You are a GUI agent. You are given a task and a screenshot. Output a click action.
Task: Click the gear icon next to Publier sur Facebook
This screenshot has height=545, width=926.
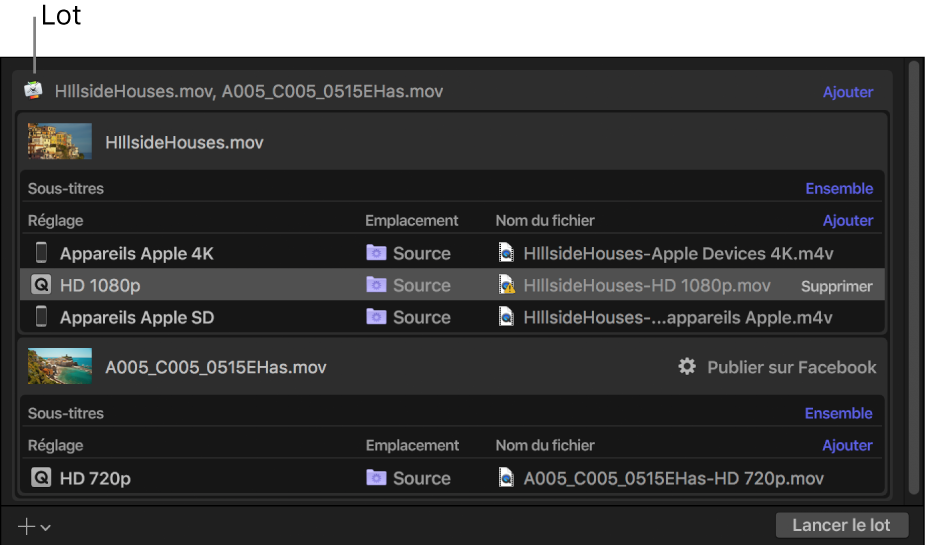click(686, 367)
